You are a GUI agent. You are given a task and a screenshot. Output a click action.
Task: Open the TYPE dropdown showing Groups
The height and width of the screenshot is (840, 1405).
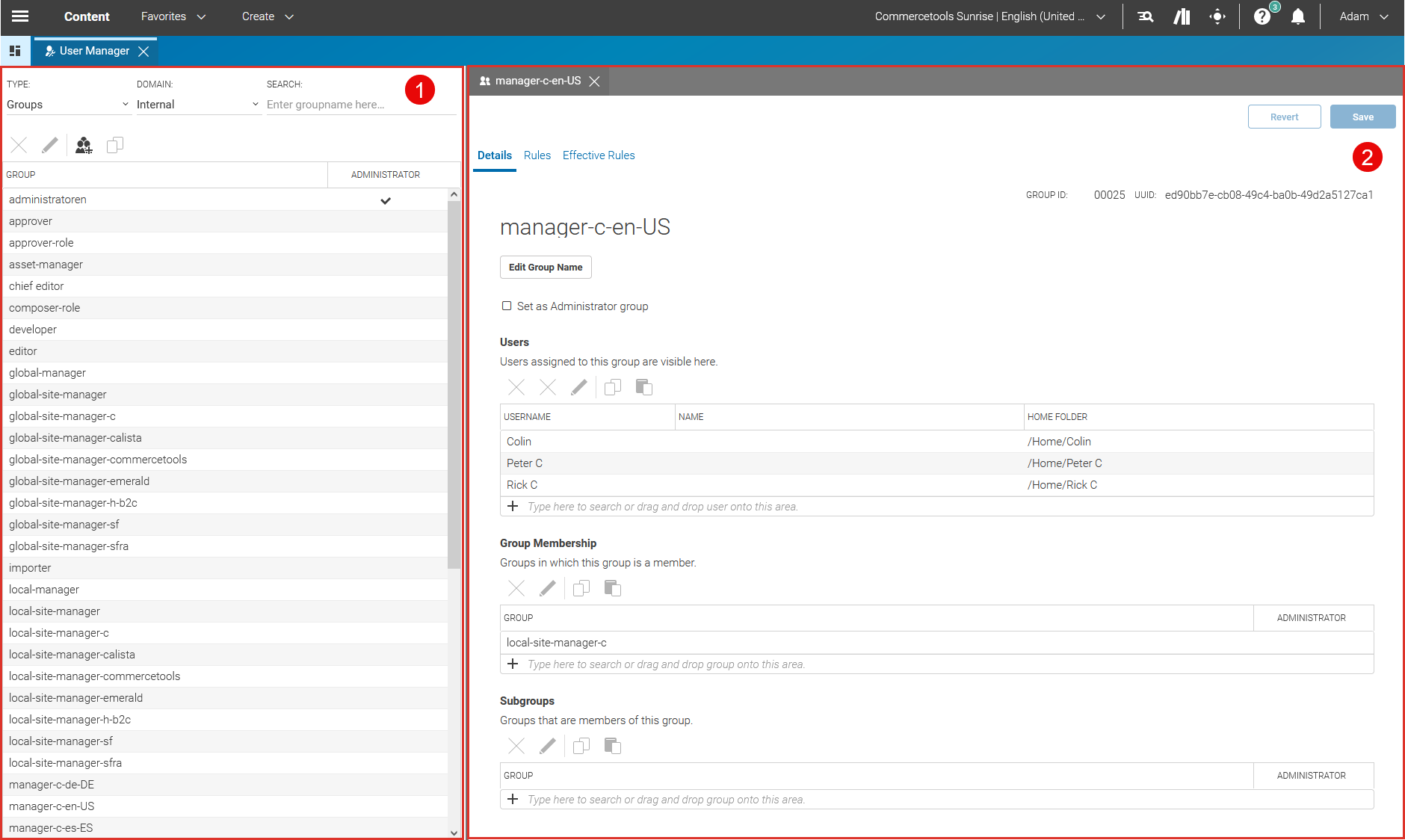67,104
